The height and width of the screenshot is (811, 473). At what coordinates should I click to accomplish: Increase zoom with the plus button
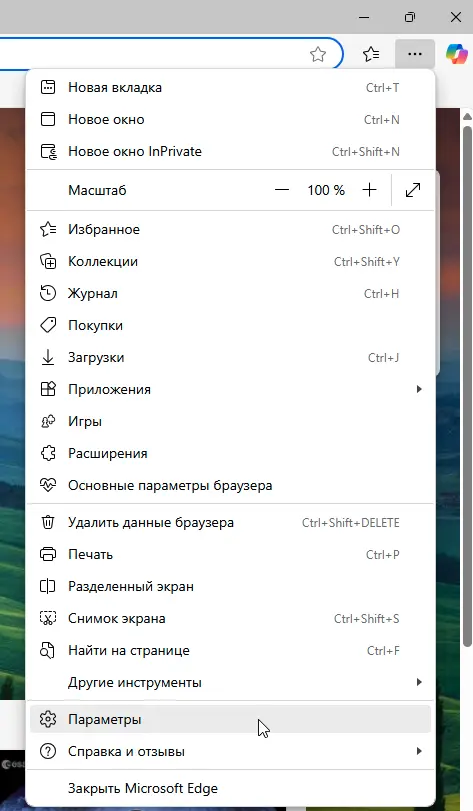pos(370,190)
